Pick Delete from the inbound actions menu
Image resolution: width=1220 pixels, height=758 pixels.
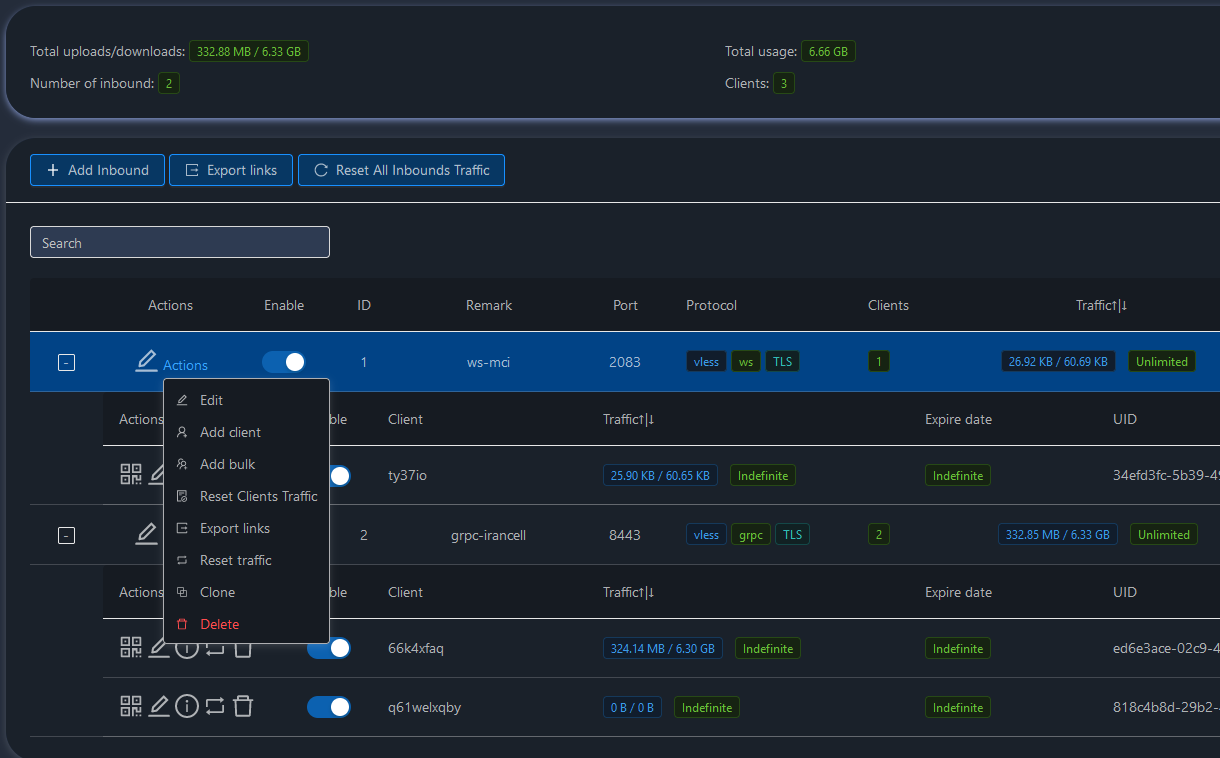tap(219, 624)
